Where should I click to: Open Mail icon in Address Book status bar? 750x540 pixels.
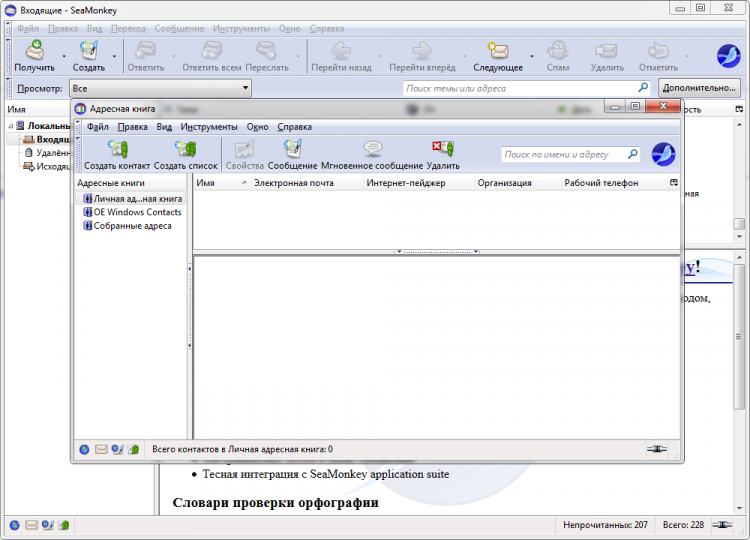[101, 450]
